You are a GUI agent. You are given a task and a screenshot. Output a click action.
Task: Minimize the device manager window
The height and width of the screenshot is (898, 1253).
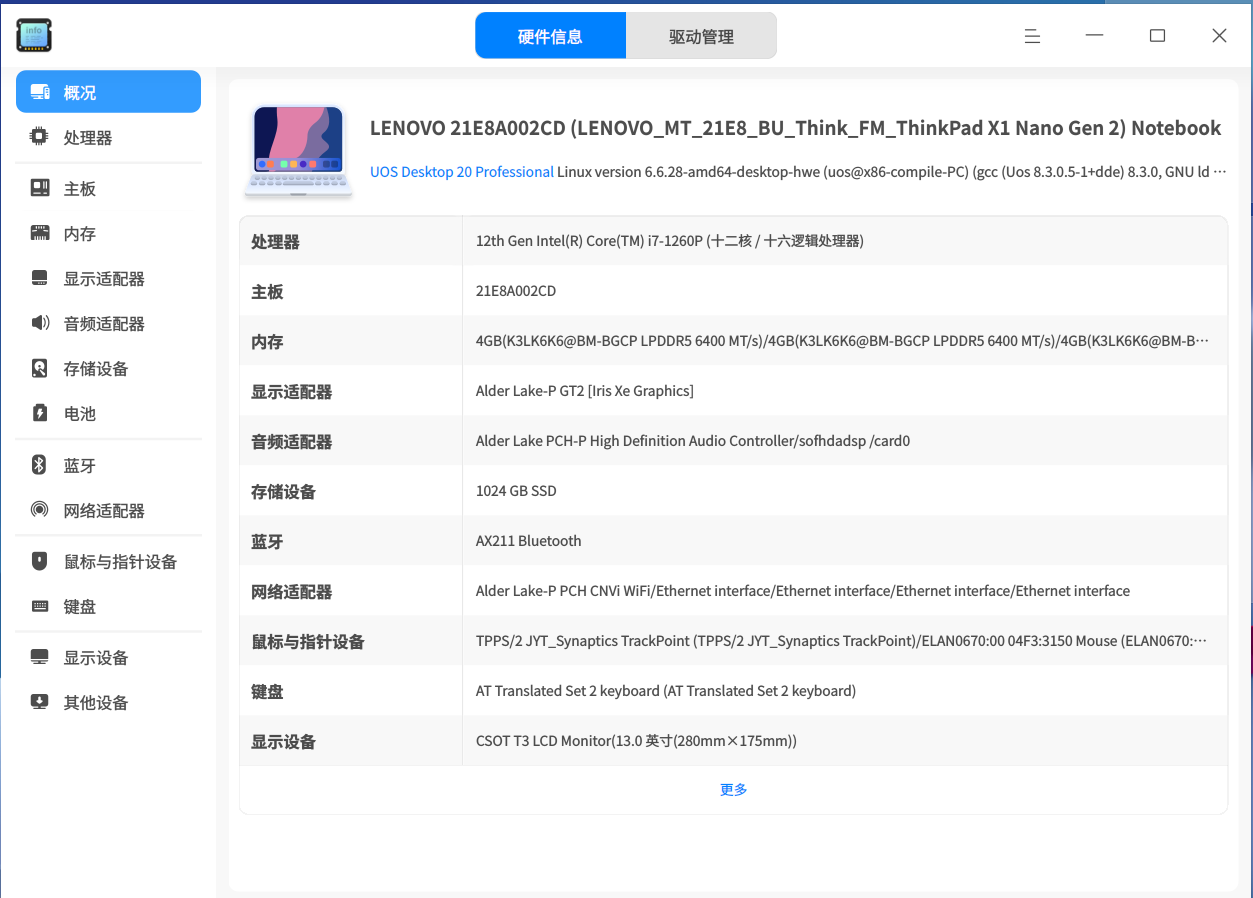click(x=1095, y=36)
